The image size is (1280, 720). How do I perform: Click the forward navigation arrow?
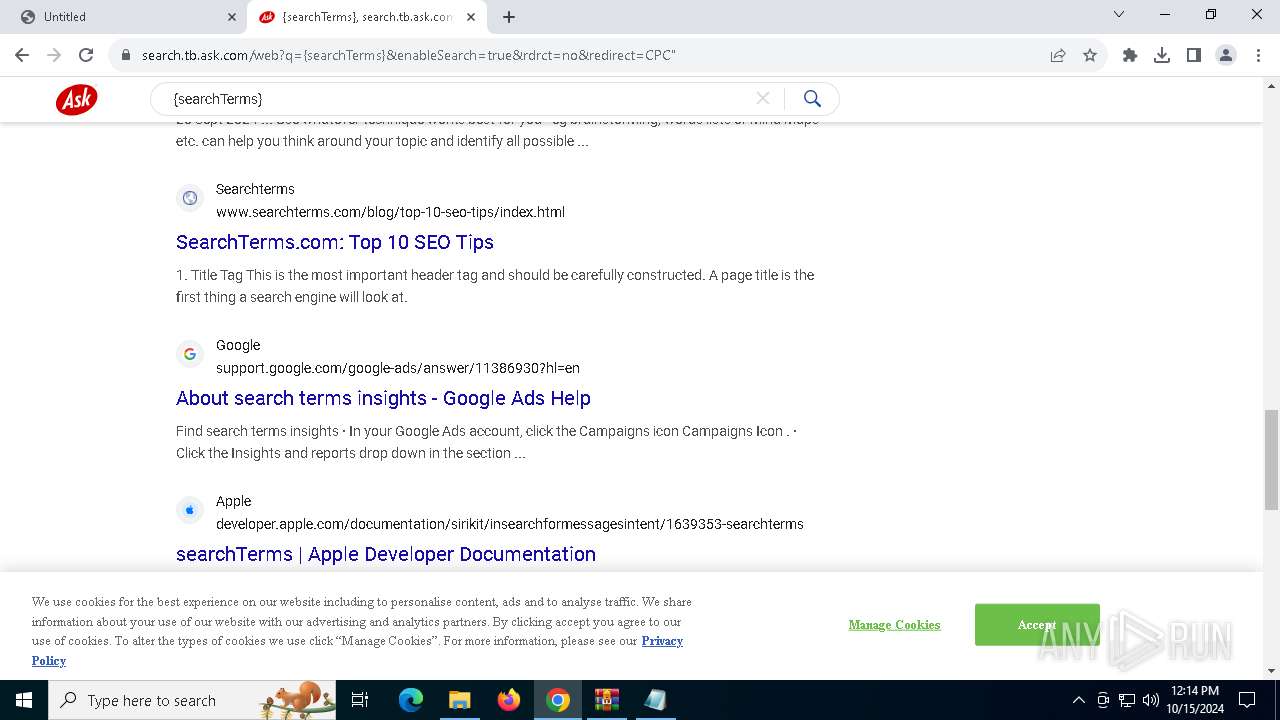point(54,55)
